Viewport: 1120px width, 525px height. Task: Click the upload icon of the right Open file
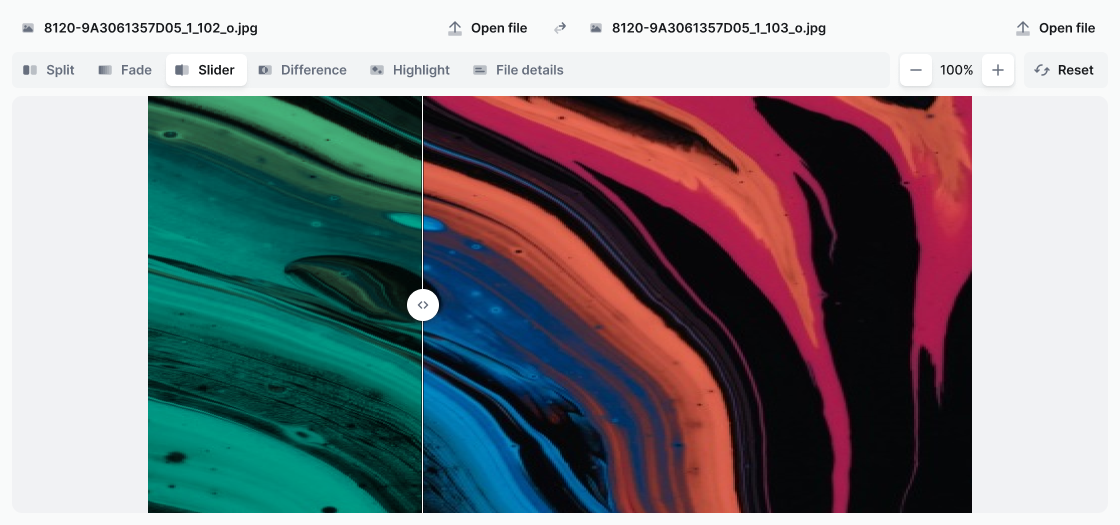(x=1023, y=28)
